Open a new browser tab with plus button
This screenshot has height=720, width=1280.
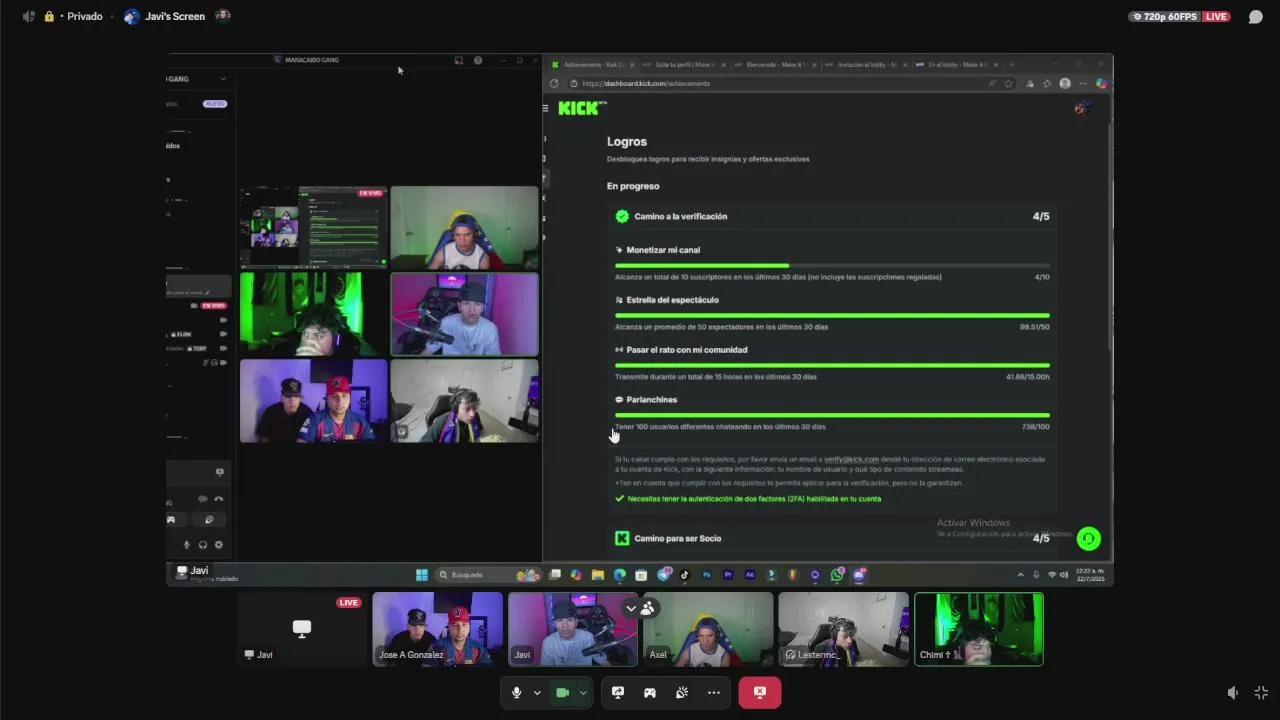pyautogui.click(x=1012, y=65)
